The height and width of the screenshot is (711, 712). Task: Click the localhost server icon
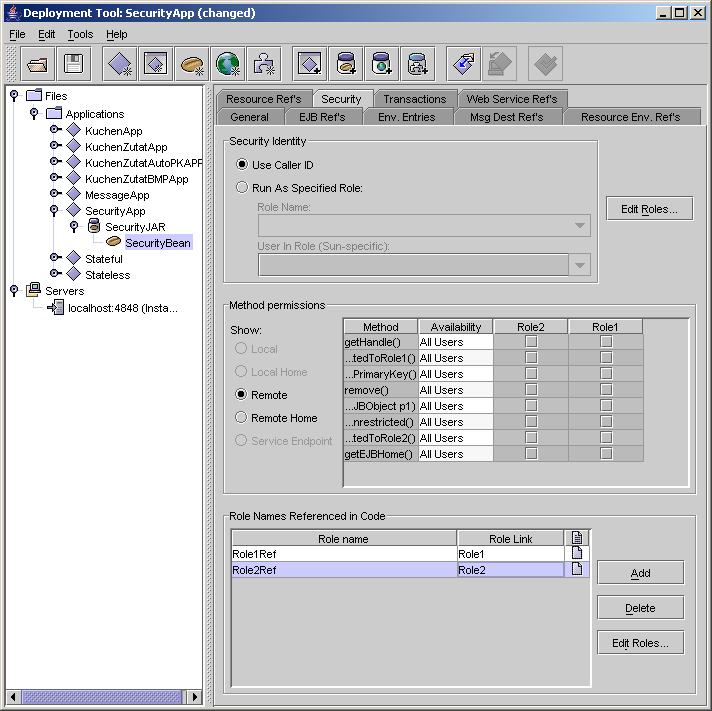point(56,307)
